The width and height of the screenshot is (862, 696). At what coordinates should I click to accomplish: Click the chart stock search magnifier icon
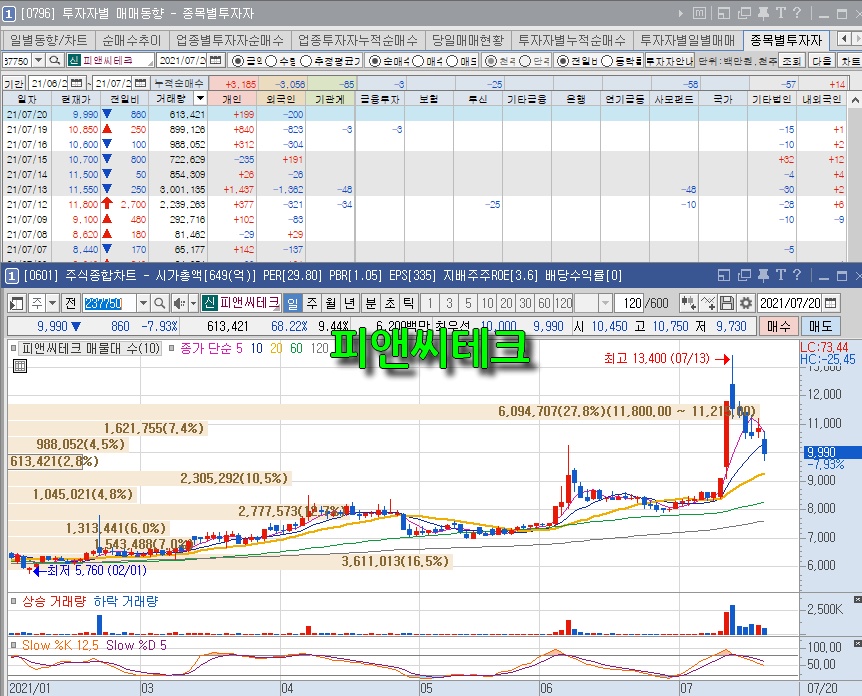(x=159, y=303)
